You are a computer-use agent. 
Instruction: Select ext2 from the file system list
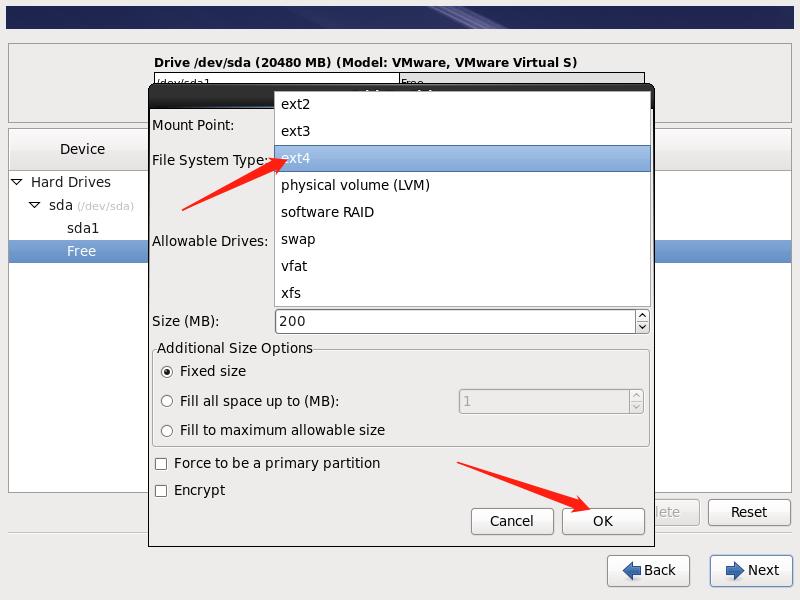coord(462,105)
